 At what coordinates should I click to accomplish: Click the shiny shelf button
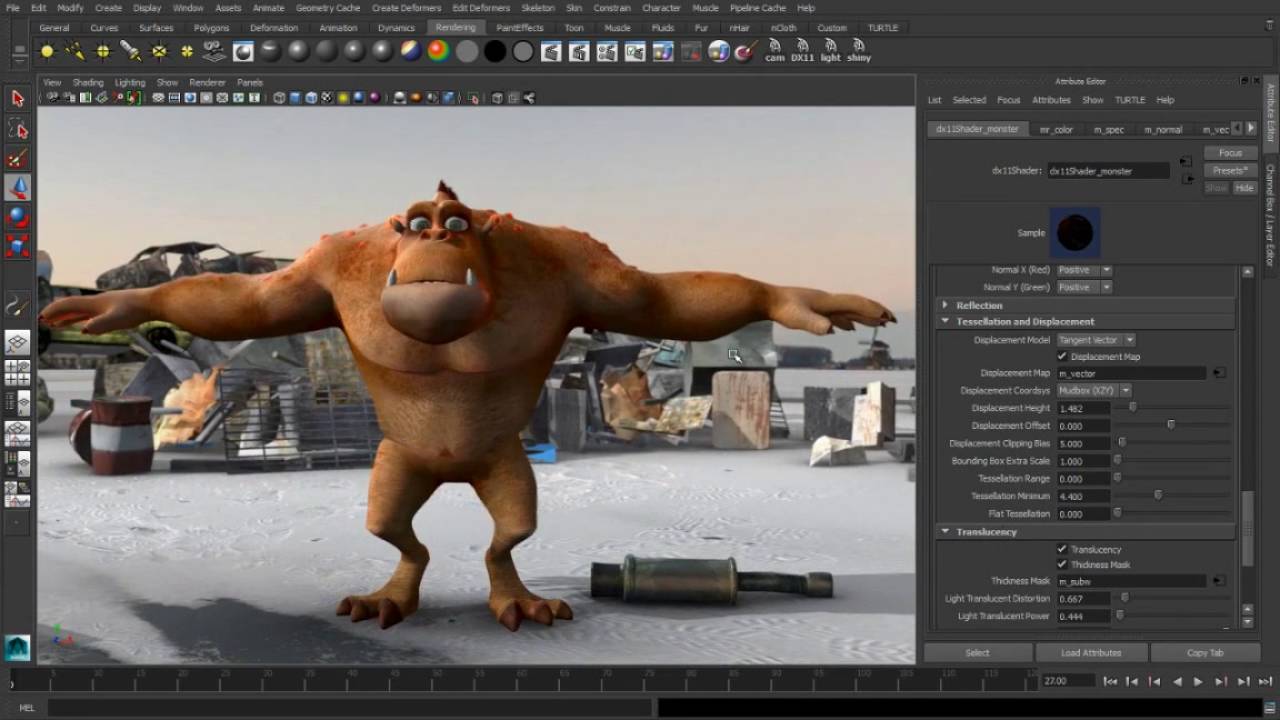click(x=859, y=51)
